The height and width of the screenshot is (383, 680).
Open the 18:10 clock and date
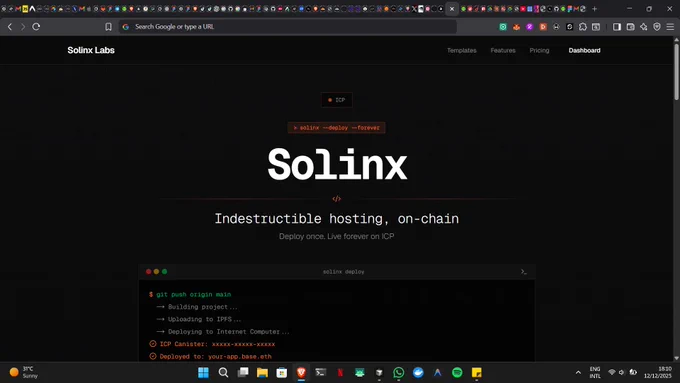click(657, 373)
